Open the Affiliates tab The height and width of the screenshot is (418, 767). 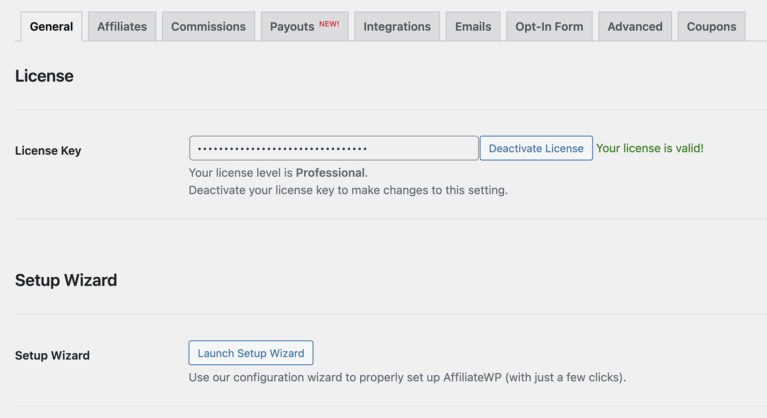122,27
